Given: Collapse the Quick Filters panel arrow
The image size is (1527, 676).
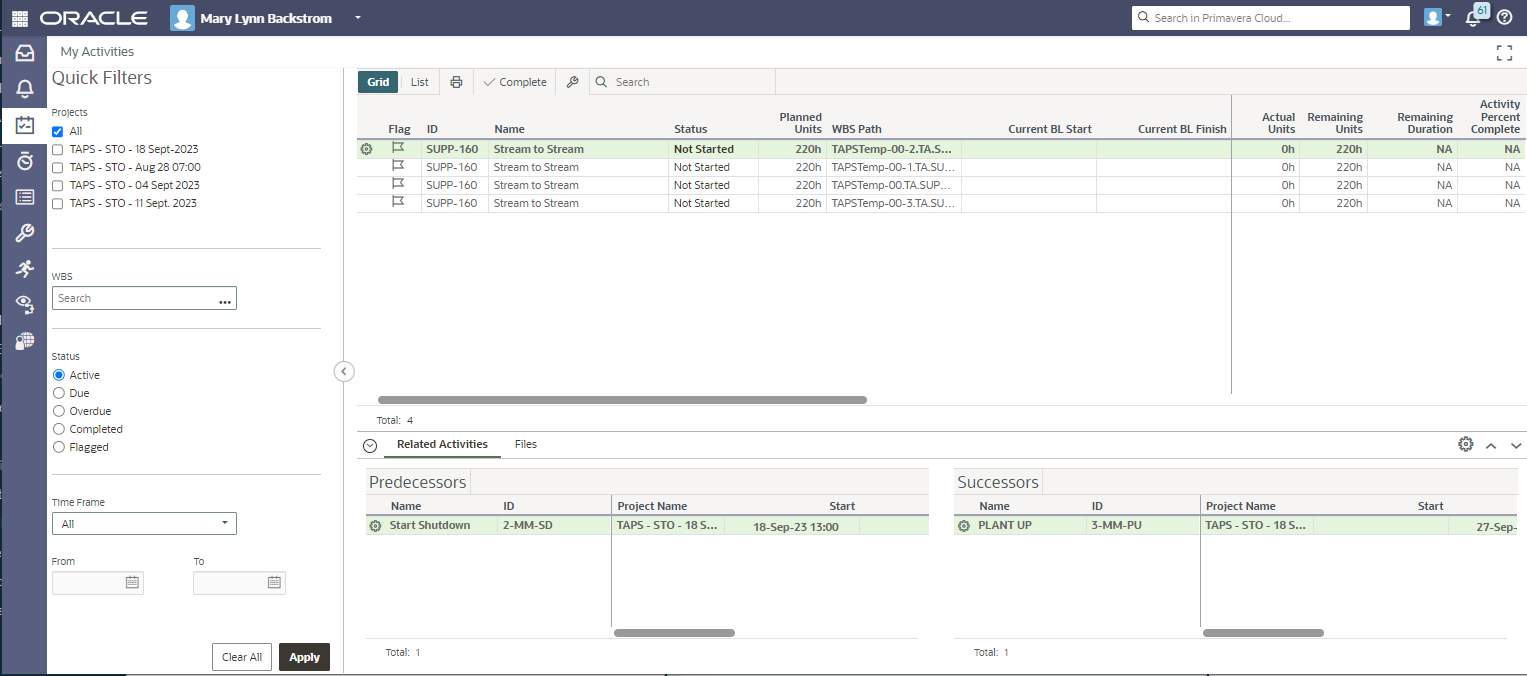Looking at the screenshot, I should click(x=343, y=371).
